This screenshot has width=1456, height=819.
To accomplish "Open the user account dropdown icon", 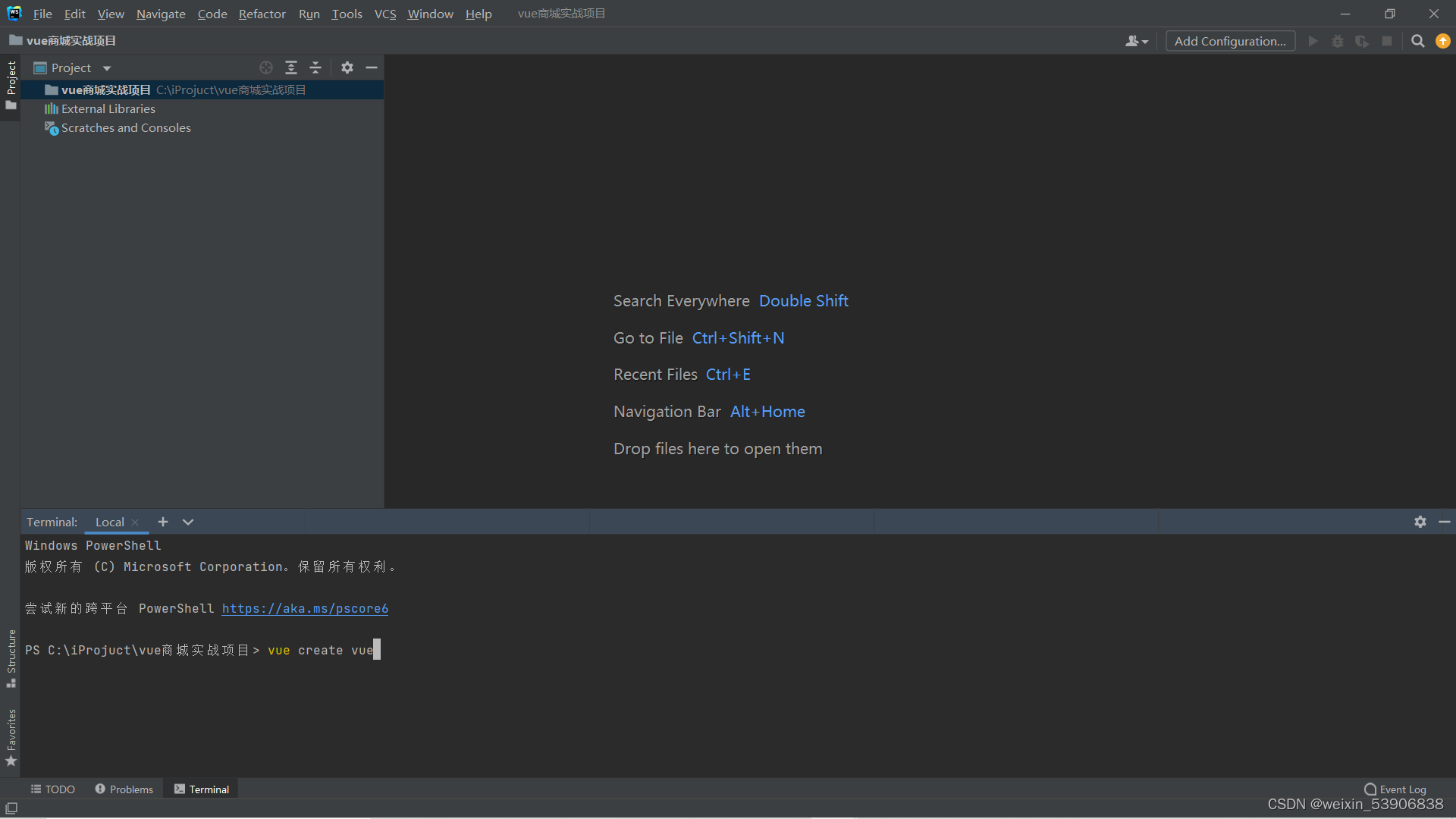I will 1136,41.
